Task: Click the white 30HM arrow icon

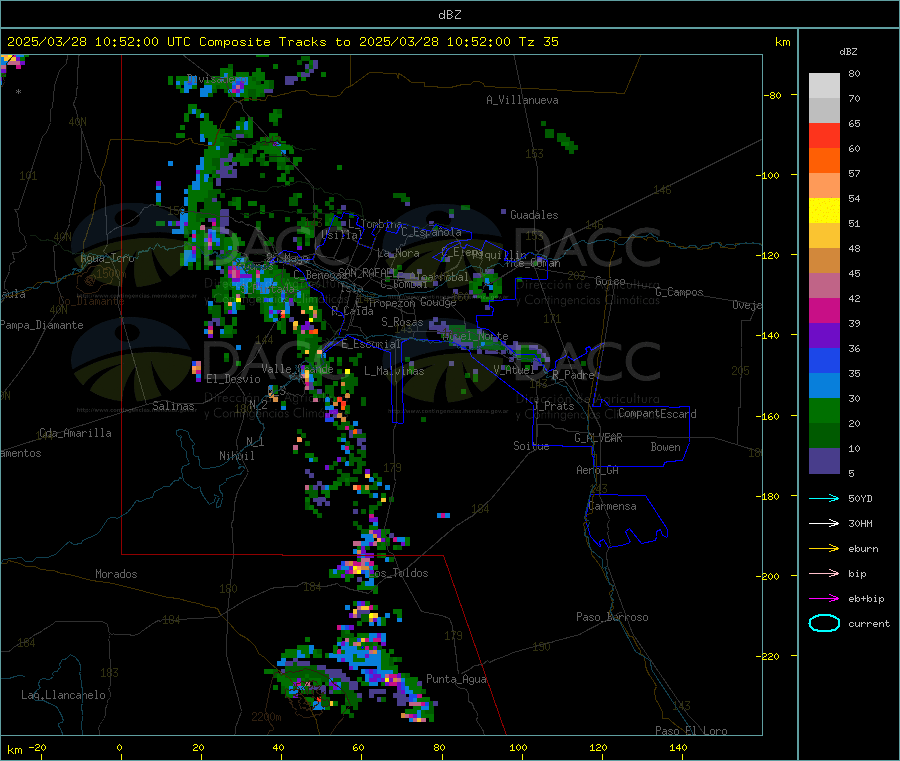Action: point(824,523)
